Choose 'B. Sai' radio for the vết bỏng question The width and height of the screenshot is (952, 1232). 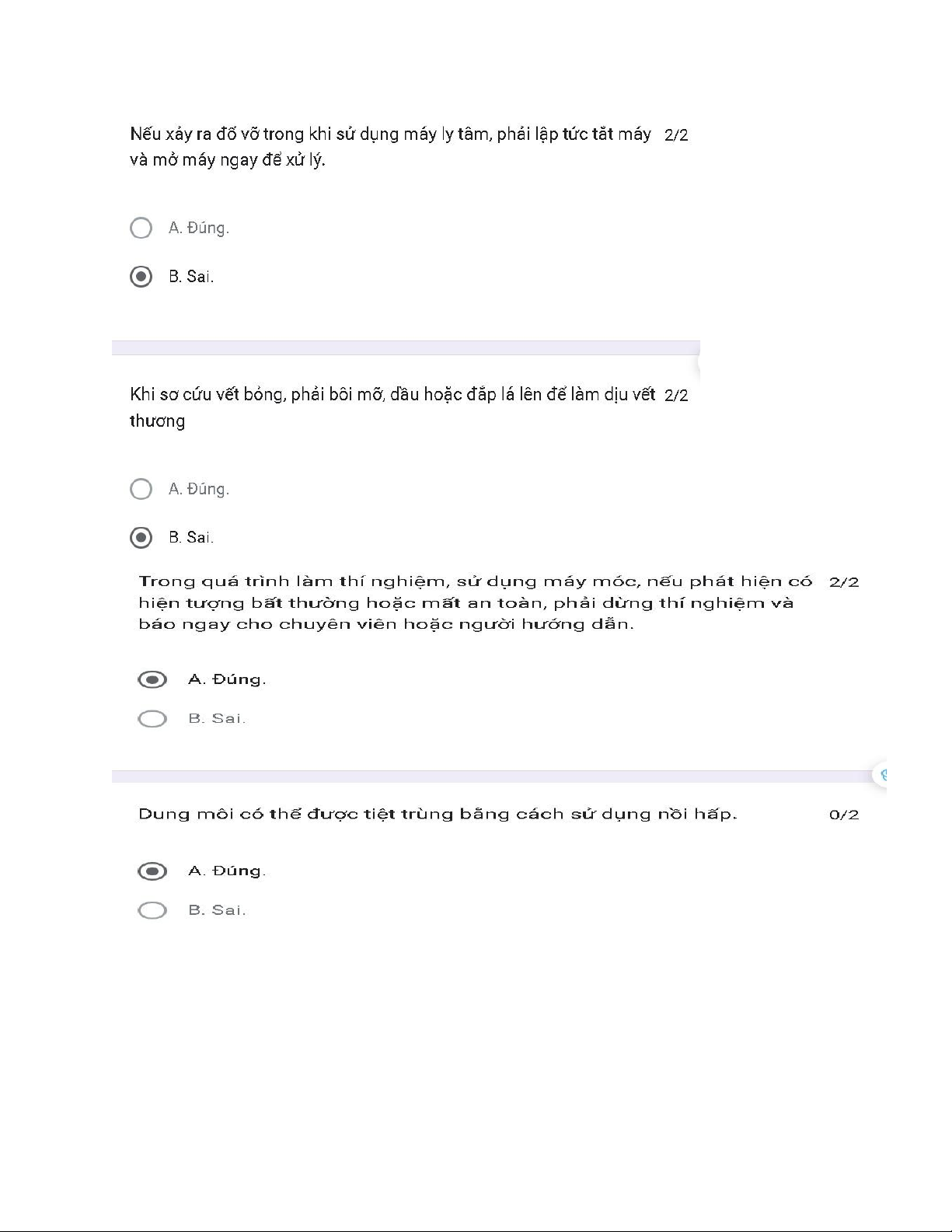[141, 537]
